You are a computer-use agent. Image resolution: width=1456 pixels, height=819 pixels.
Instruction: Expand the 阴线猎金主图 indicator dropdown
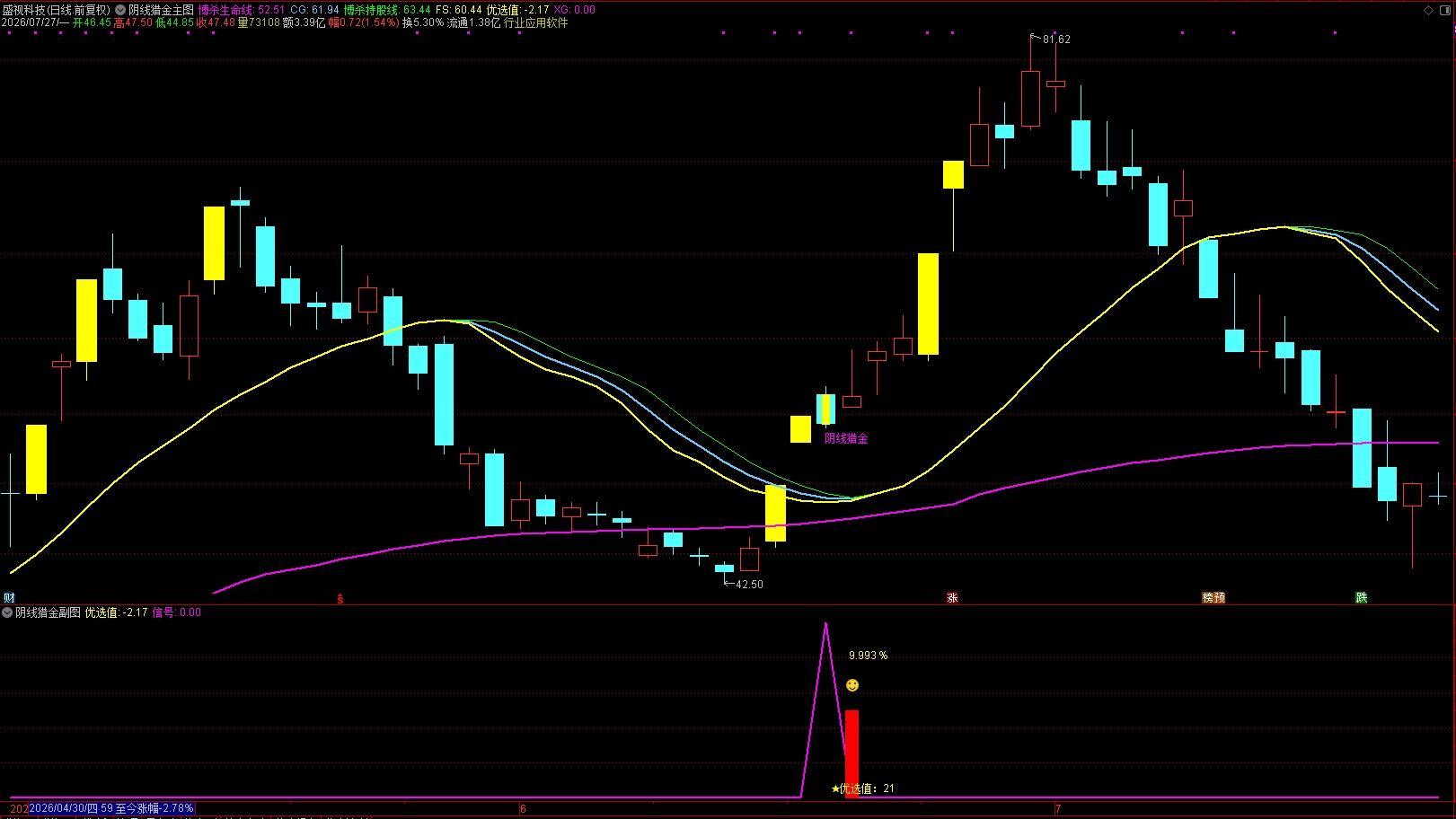tap(120, 10)
